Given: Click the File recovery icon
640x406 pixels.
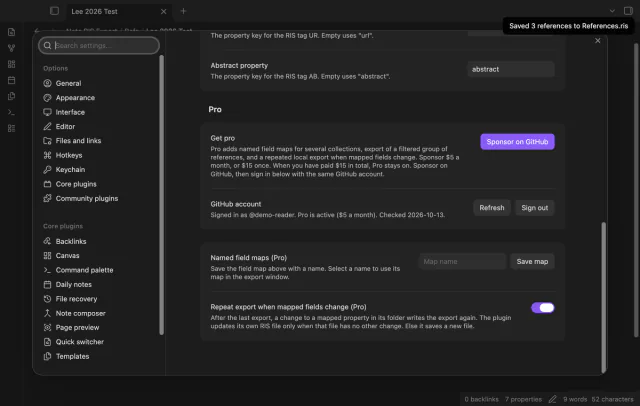Looking at the screenshot, I should pyautogui.click(x=47, y=299).
